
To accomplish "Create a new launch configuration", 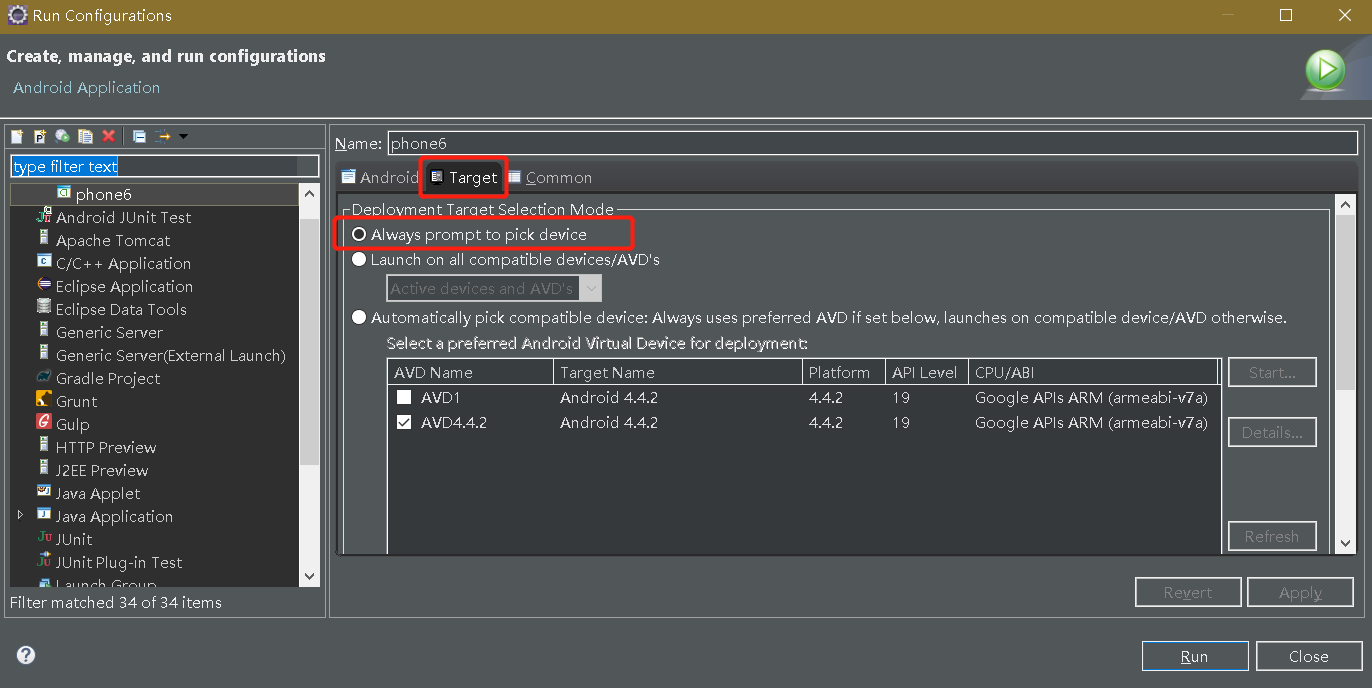I will tap(17, 136).
